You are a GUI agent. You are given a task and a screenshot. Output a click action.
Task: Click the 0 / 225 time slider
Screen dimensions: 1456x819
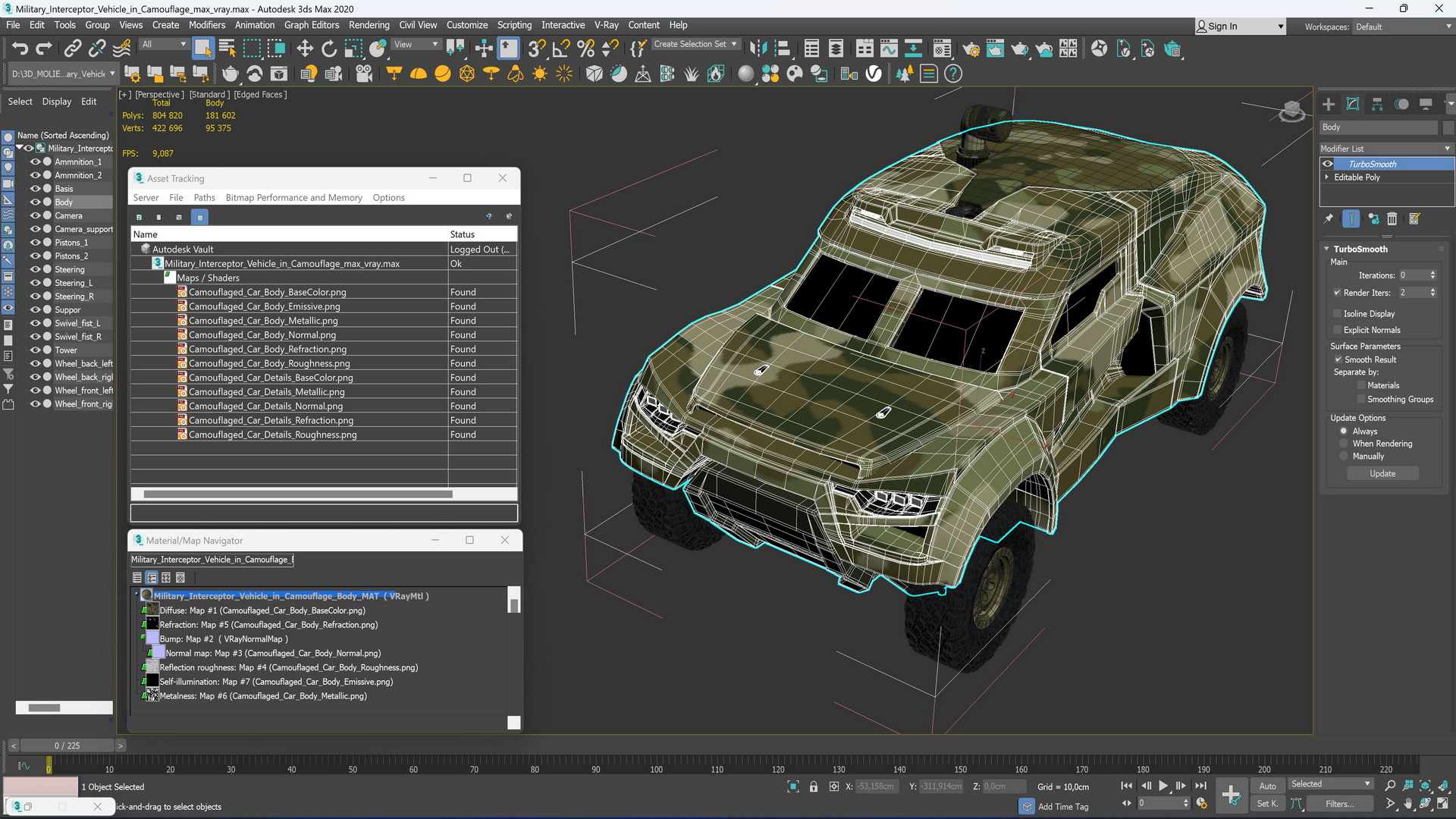coord(67,745)
